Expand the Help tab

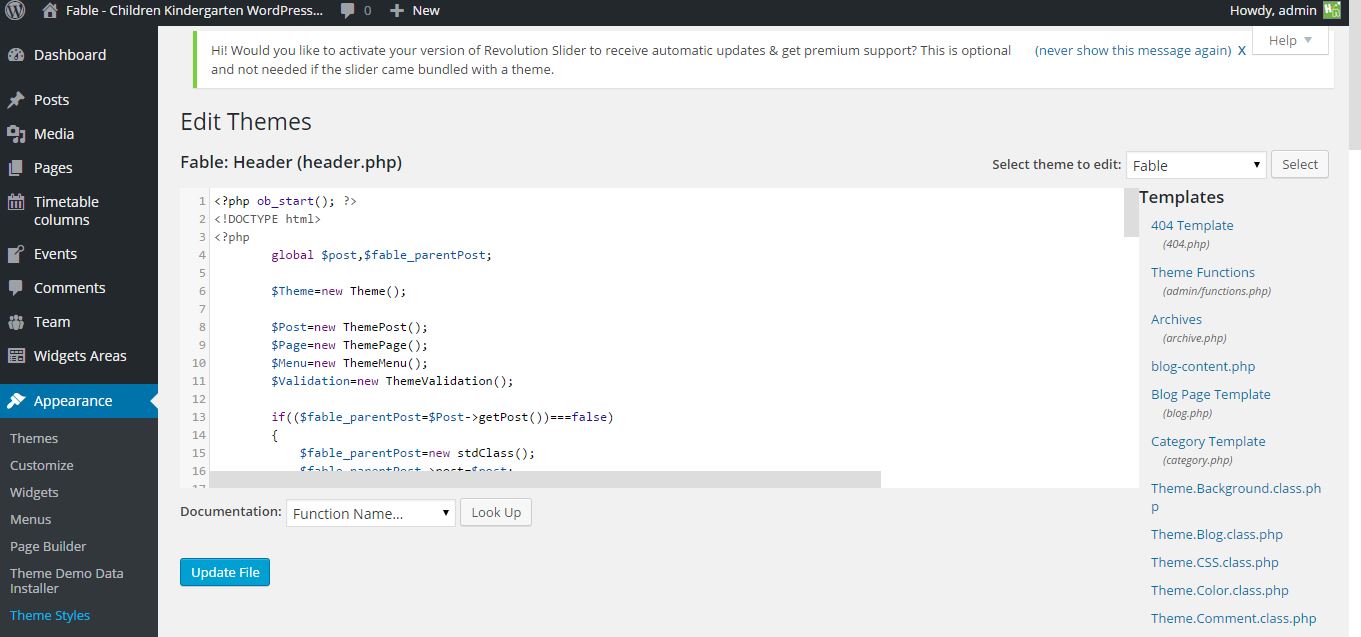click(x=1290, y=40)
